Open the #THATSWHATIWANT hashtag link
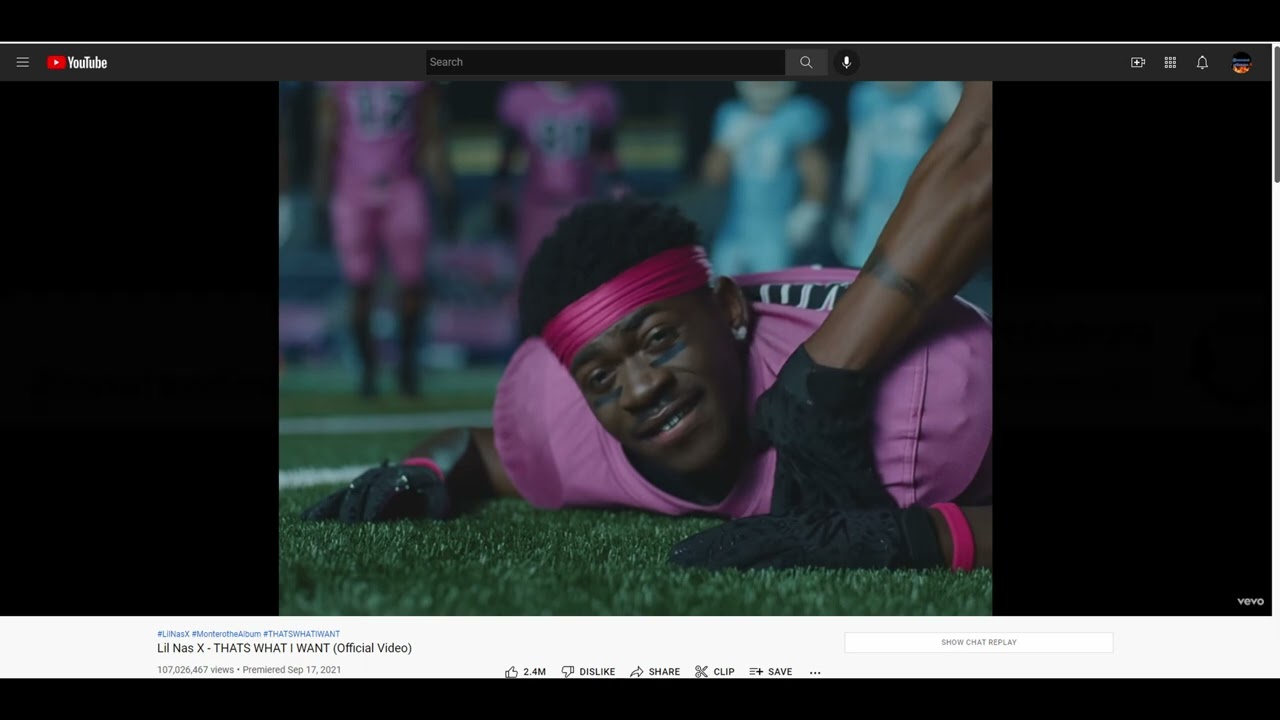Image resolution: width=1280 pixels, height=720 pixels. 301,634
